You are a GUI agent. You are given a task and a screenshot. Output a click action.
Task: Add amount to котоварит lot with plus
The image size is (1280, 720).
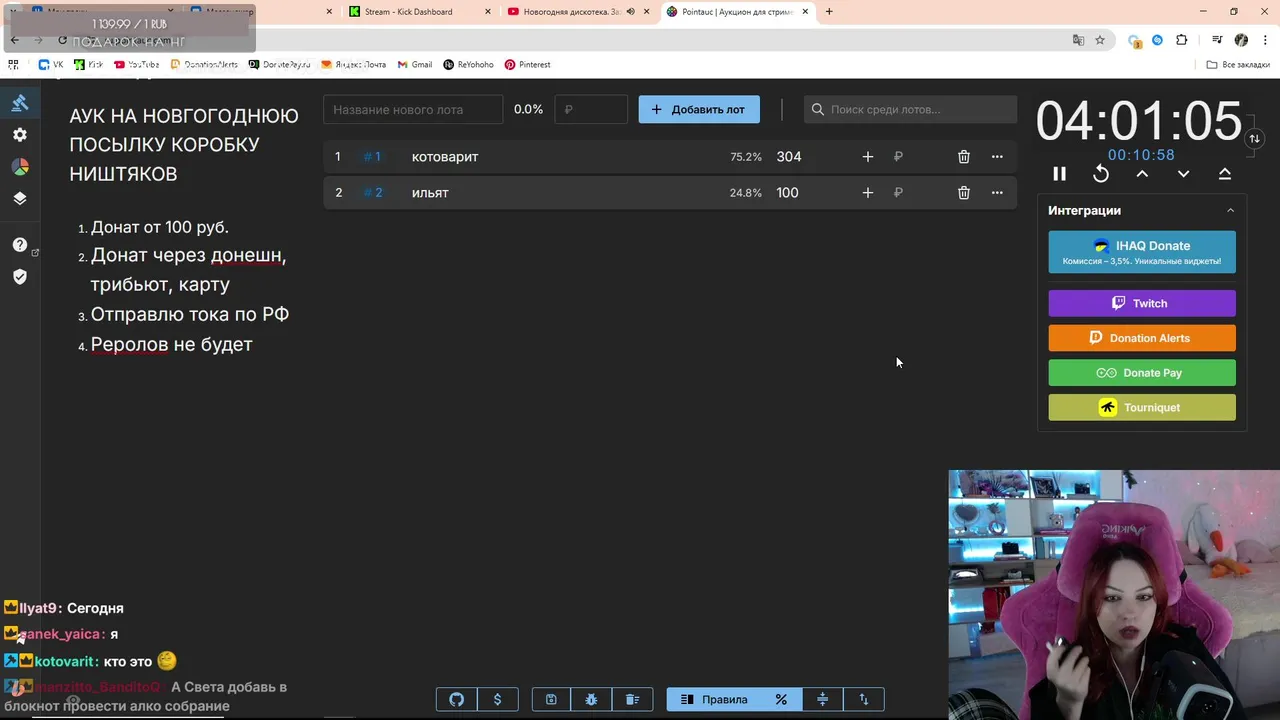(868, 157)
